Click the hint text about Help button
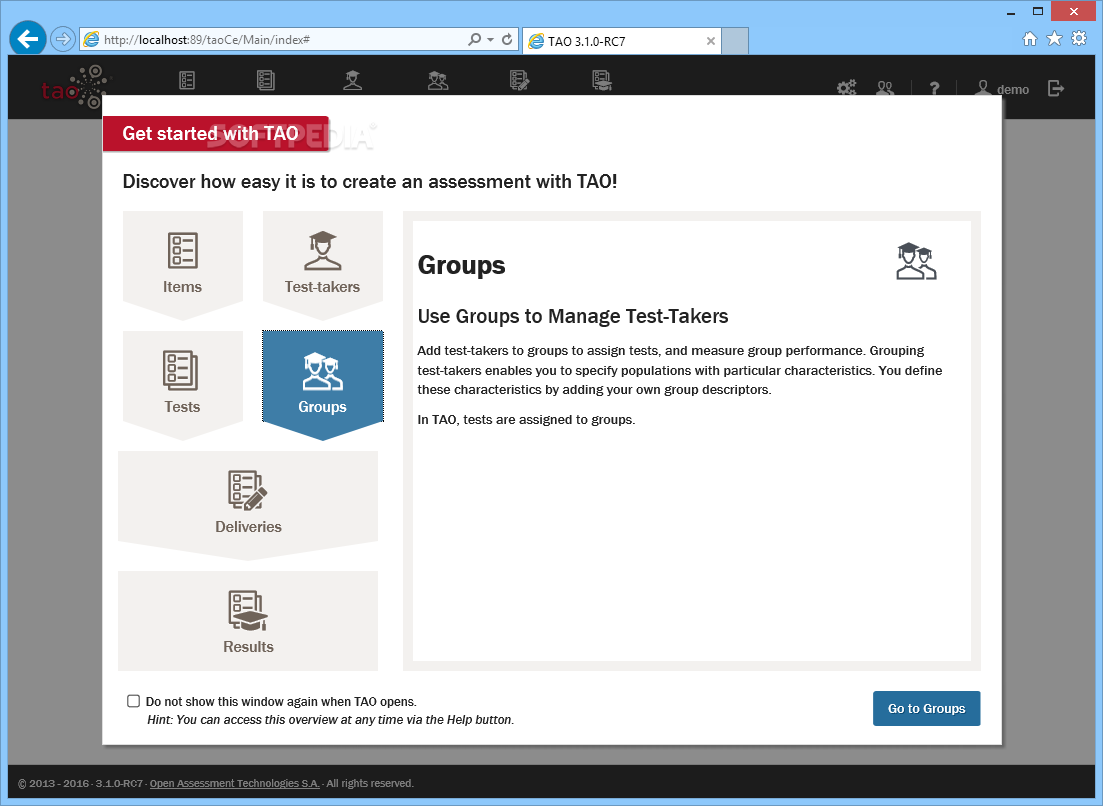The width and height of the screenshot is (1103, 806). (331, 719)
